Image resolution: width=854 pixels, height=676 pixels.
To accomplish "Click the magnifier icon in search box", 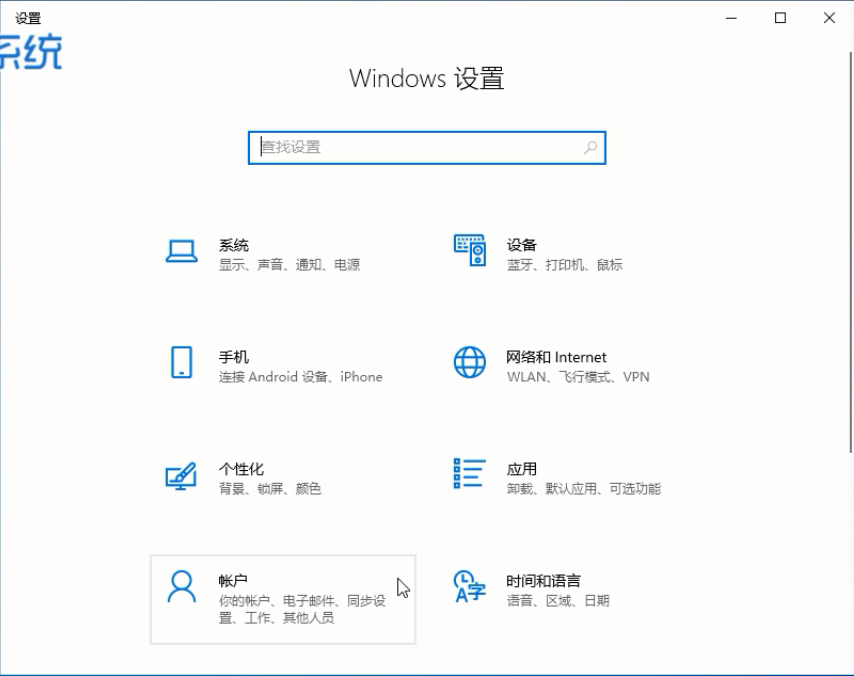I will (590, 147).
